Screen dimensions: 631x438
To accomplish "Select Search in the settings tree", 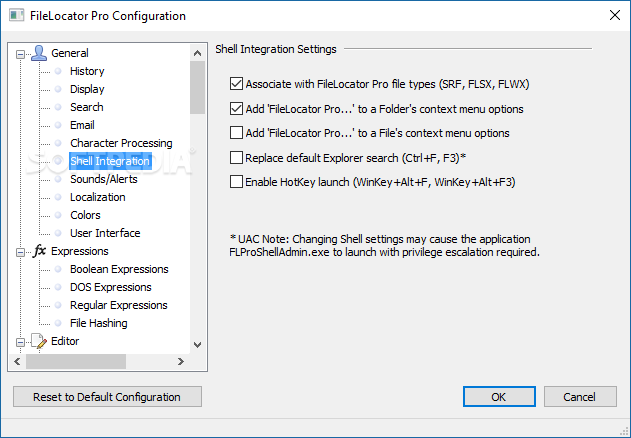I will coord(87,107).
